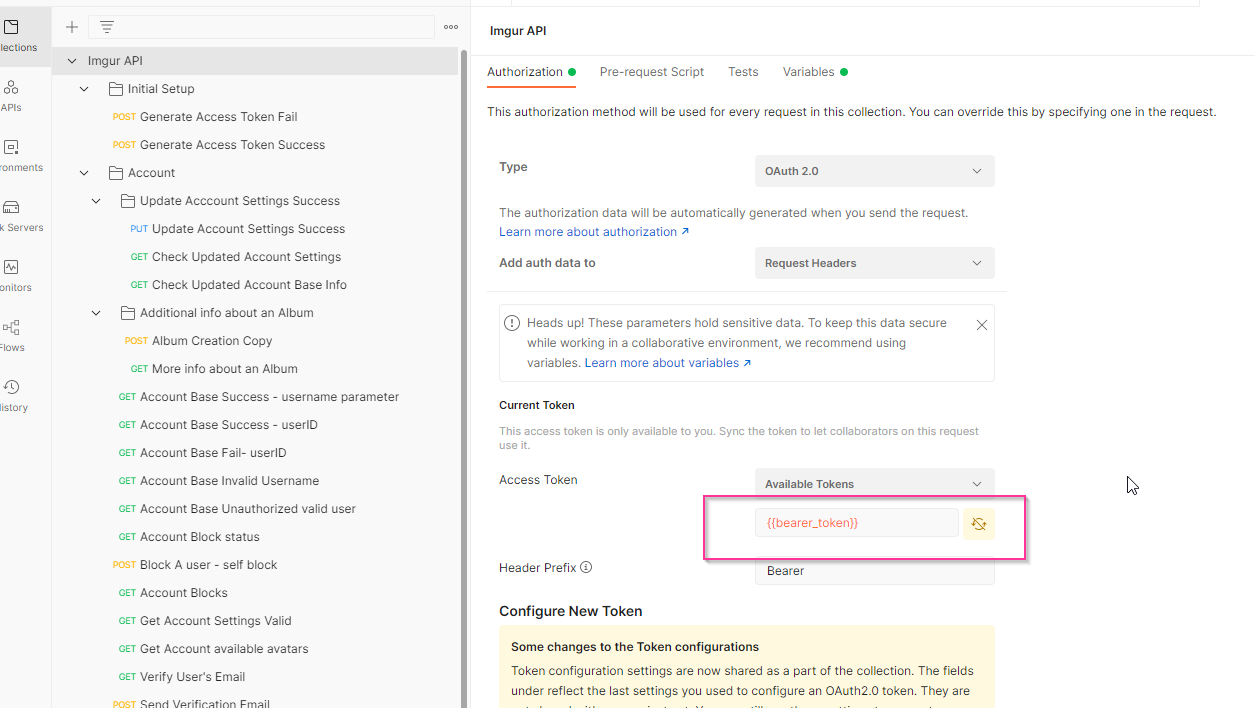Viewport: 1255px width, 708px height.
Task: Click the bearer_token access token field
Action: pyautogui.click(x=856, y=523)
